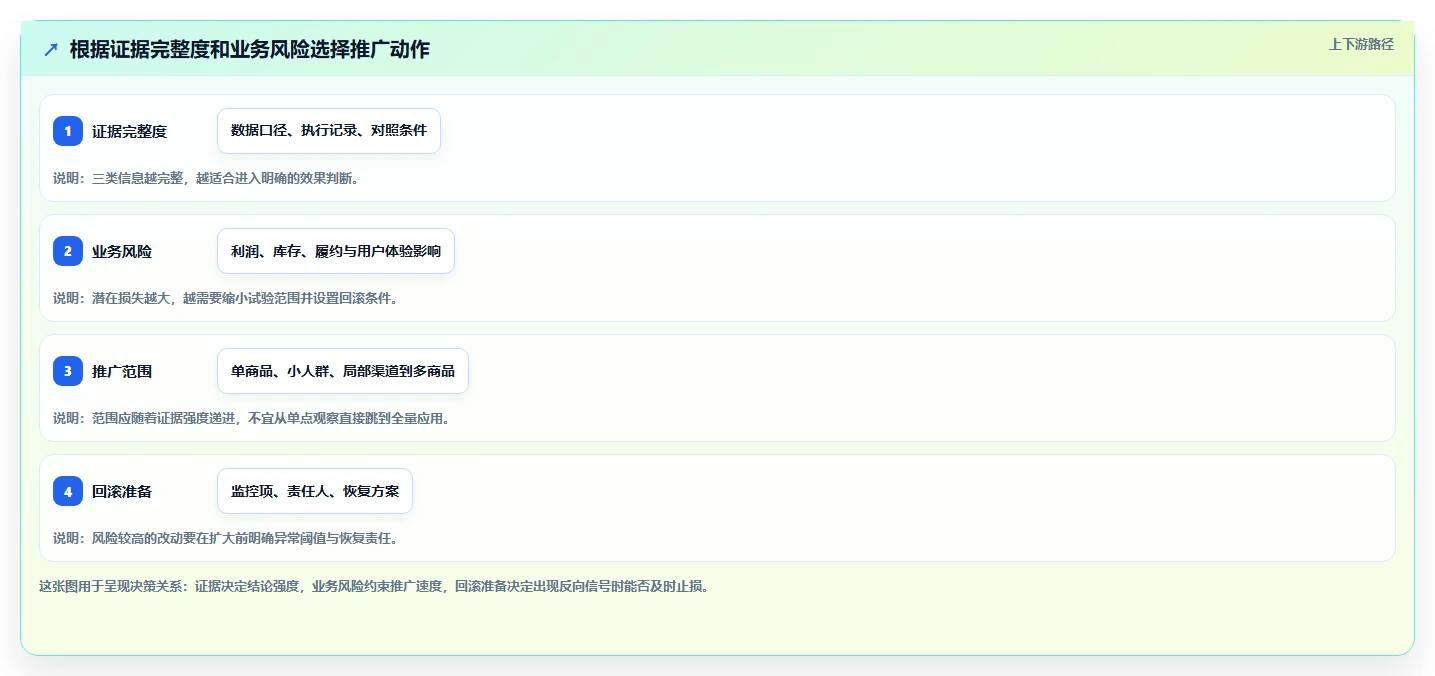1435x676 pixels.
Task: Click the 回滚准备 row title
Action: [122, 491]
